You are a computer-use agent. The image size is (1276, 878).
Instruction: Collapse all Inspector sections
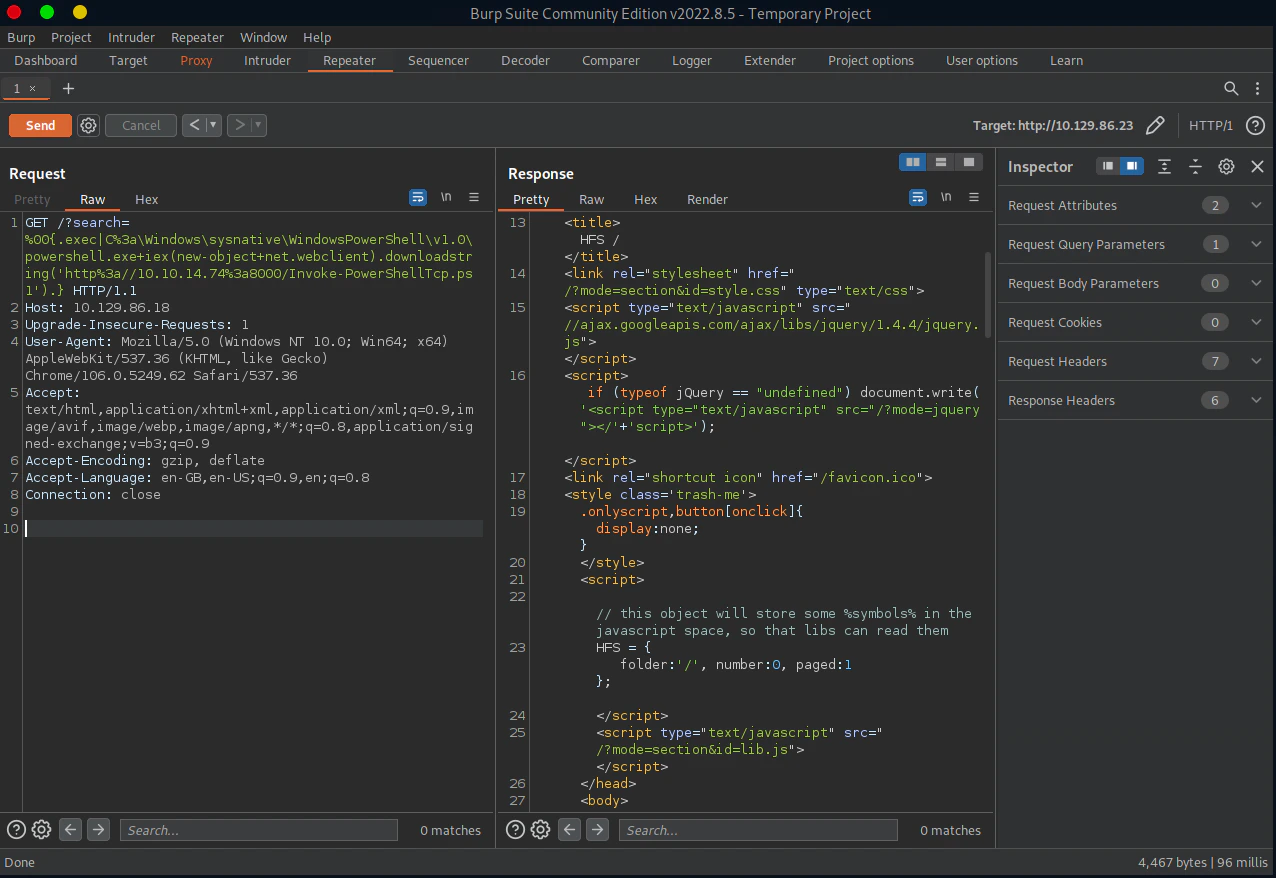1195,167
